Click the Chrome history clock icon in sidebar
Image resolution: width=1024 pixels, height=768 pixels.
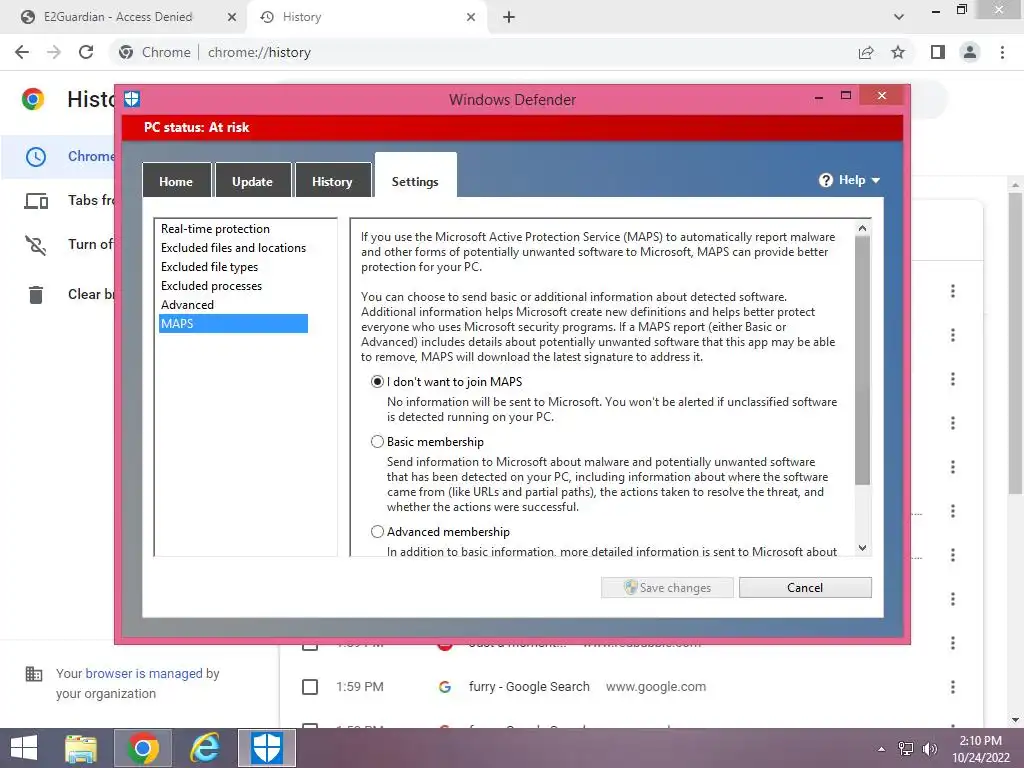click(36, 157)
